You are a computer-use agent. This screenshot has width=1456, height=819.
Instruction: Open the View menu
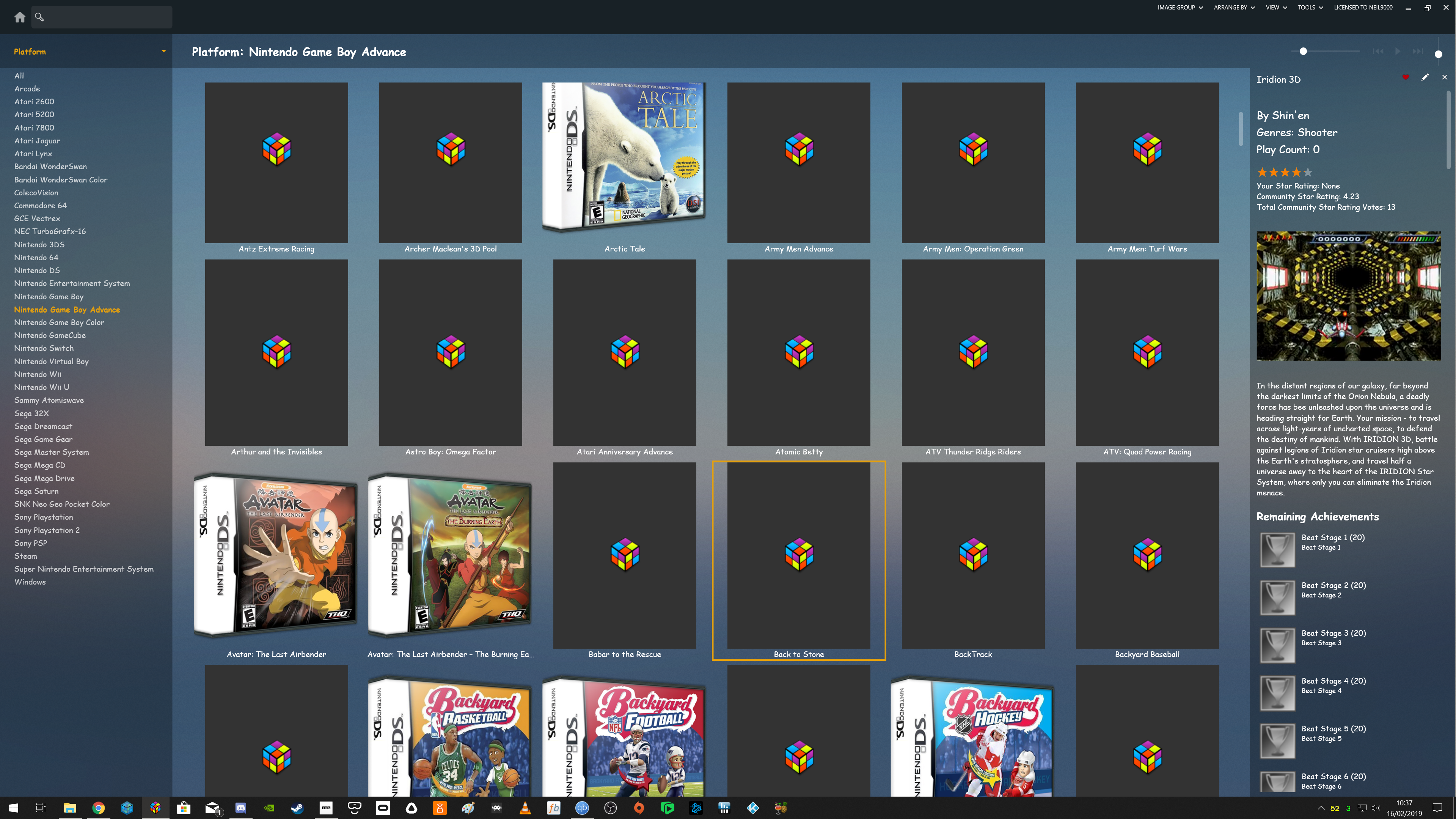(1276, 7)
